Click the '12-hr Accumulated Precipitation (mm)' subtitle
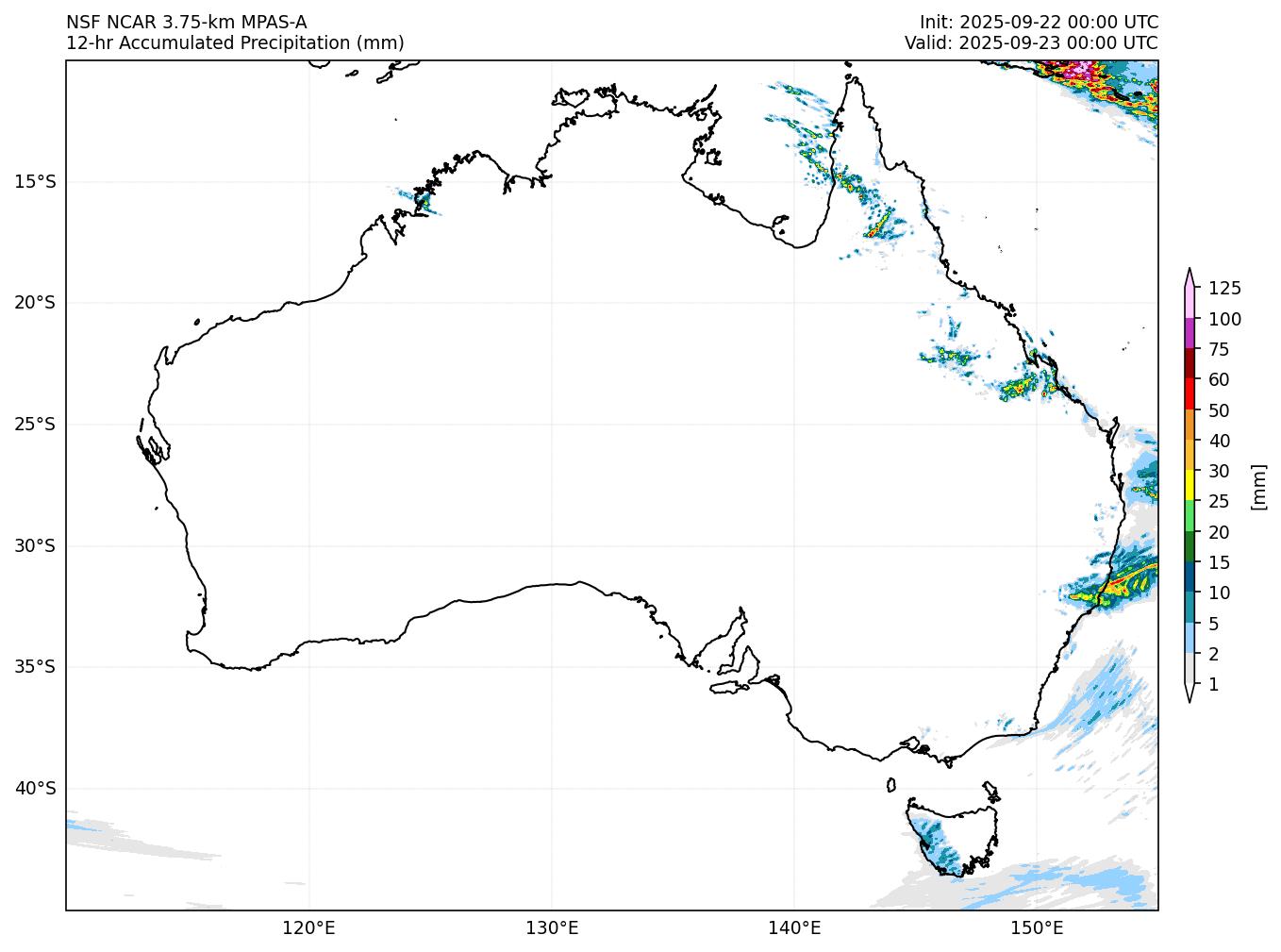The image size is (1281, 952). pos(235,42)
